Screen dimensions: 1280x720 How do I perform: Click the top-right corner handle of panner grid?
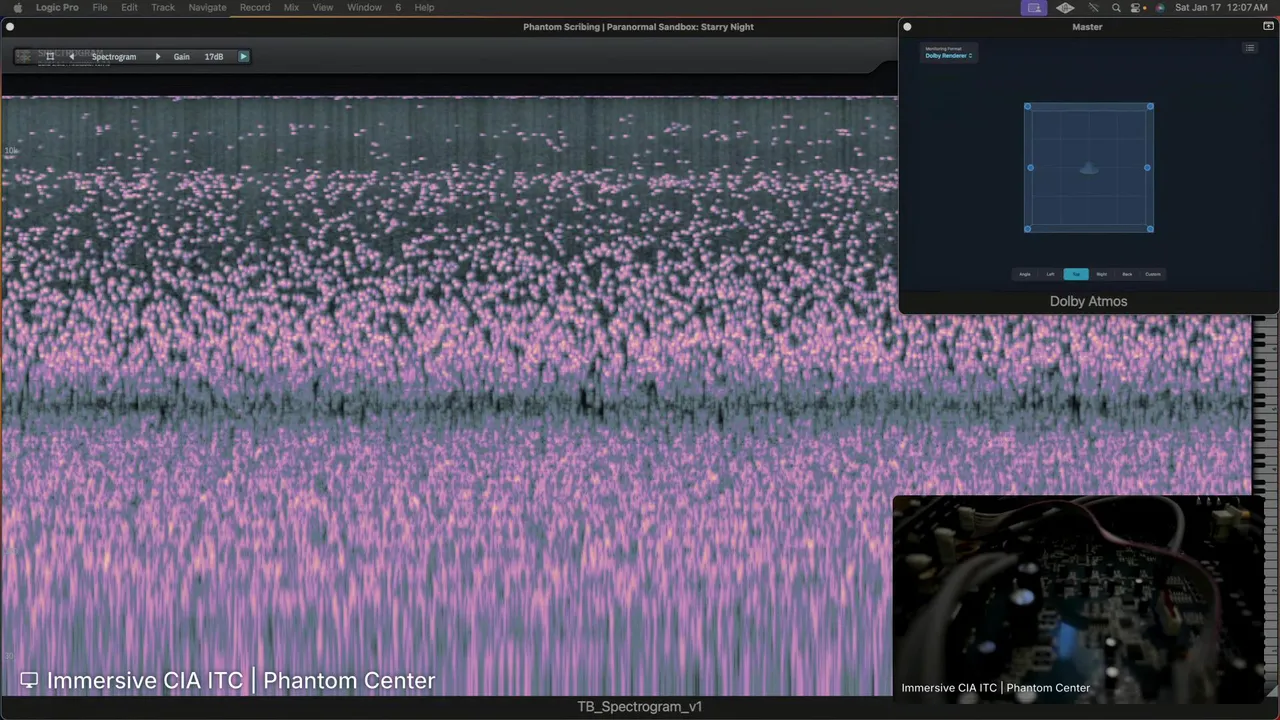point(1150,106)
